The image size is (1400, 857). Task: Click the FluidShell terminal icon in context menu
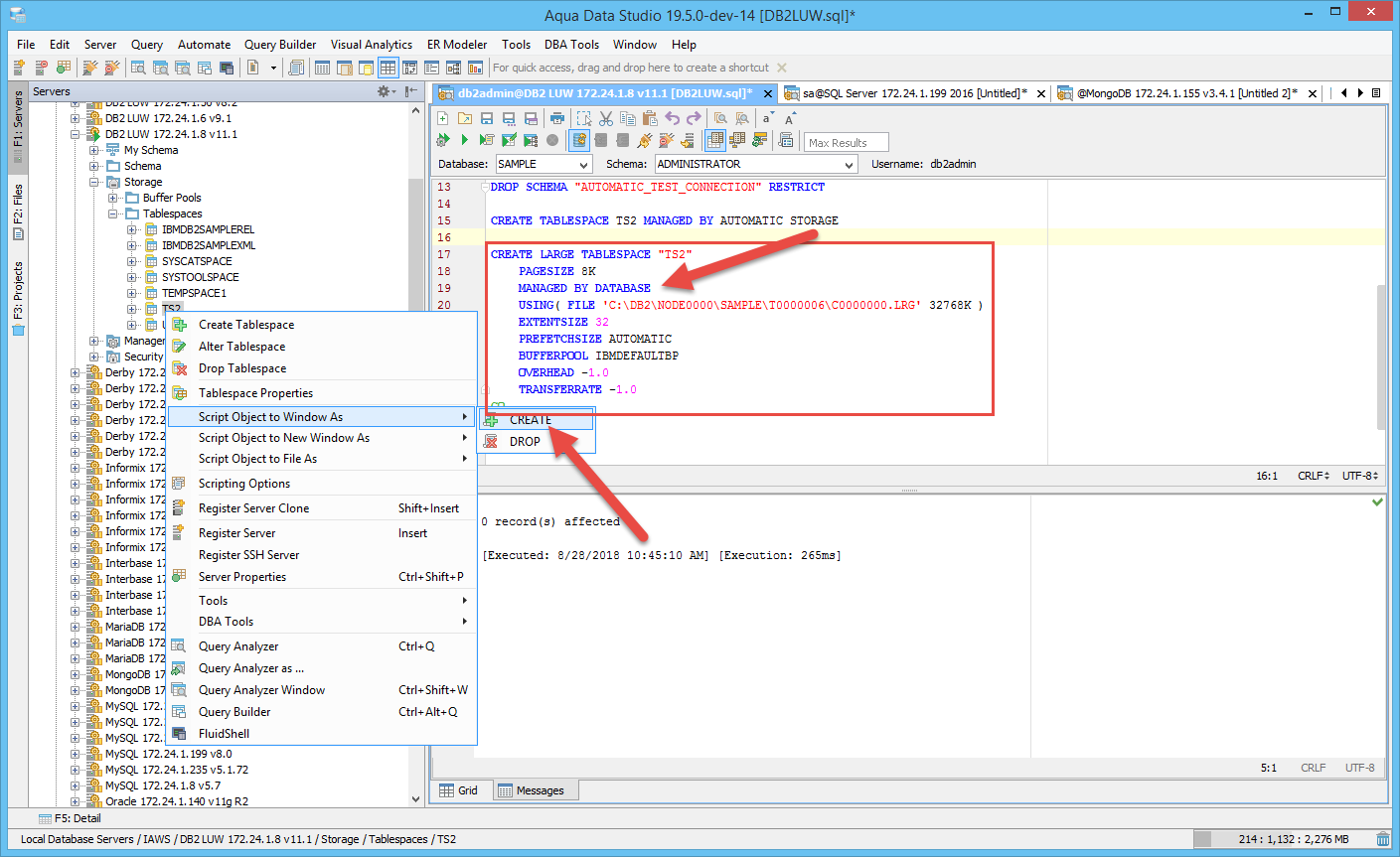180,734
